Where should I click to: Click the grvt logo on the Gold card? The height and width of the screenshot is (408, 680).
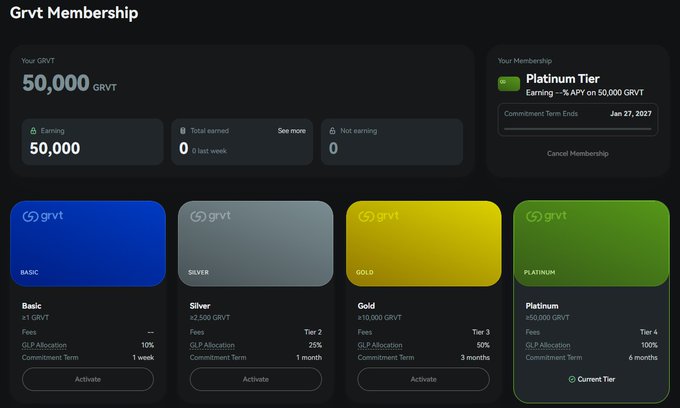(x=378, y=216)
